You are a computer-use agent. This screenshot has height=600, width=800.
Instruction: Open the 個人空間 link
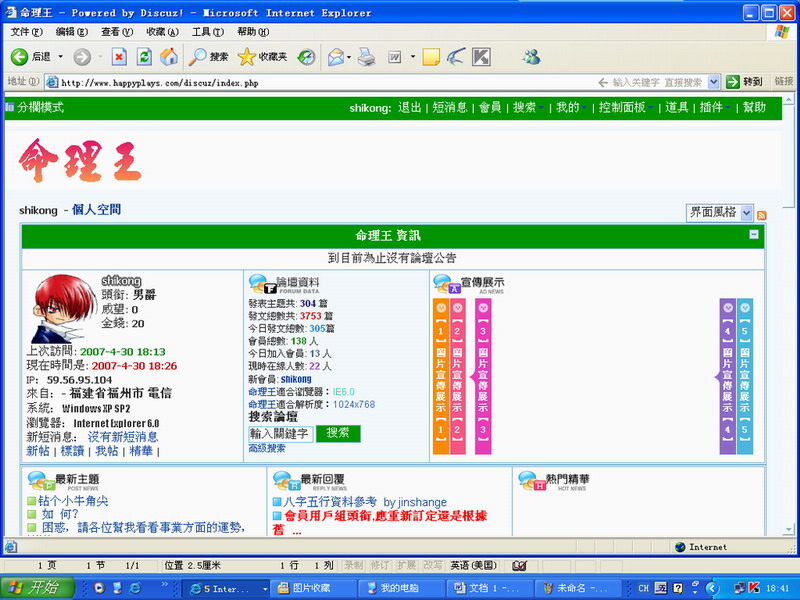pos(96,210)
